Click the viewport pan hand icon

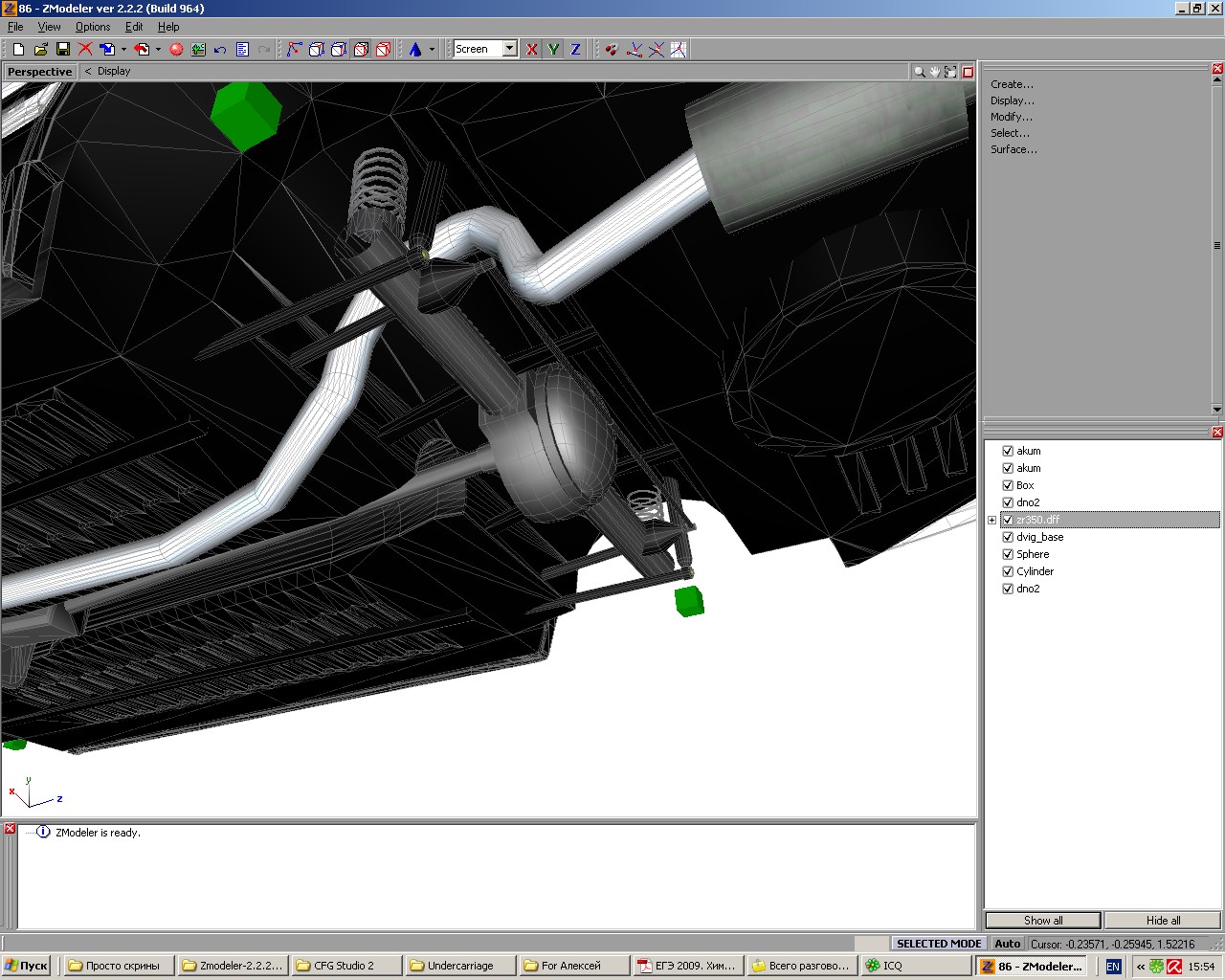point(935,72)
